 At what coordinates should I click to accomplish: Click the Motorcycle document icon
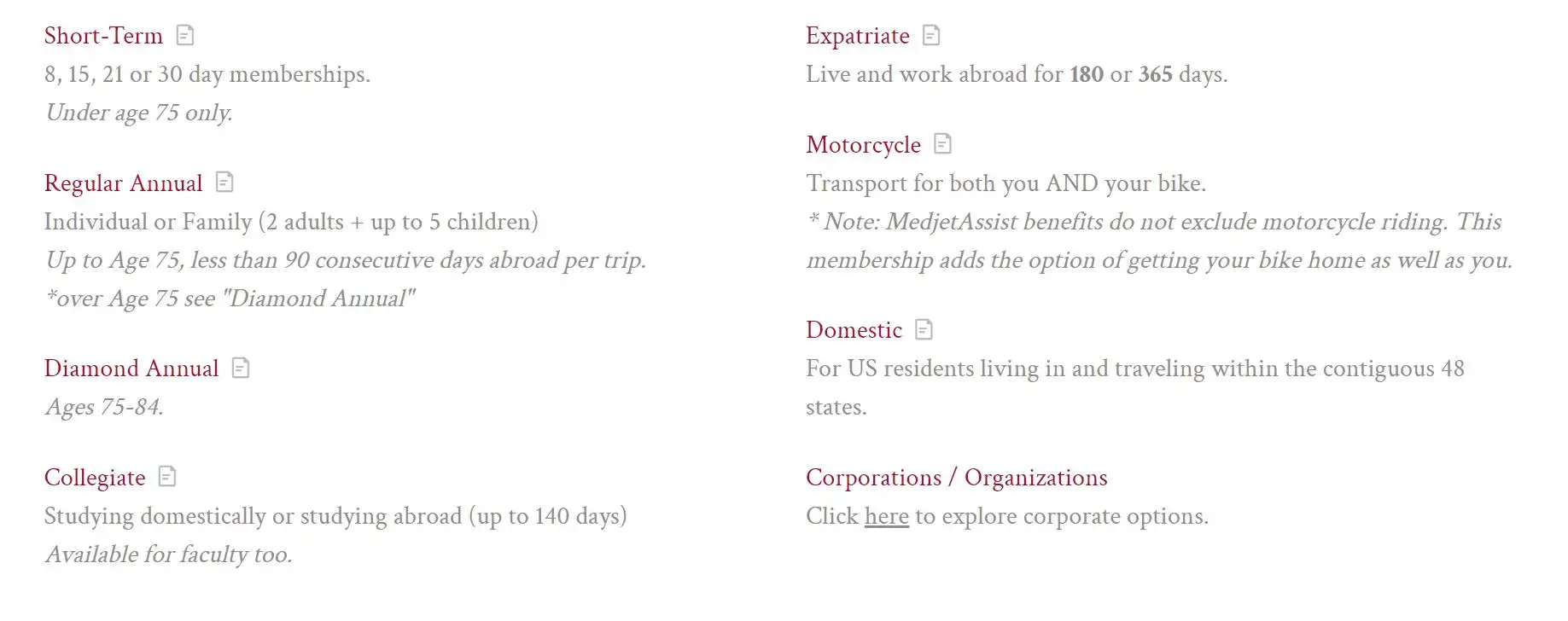(942, 144)
